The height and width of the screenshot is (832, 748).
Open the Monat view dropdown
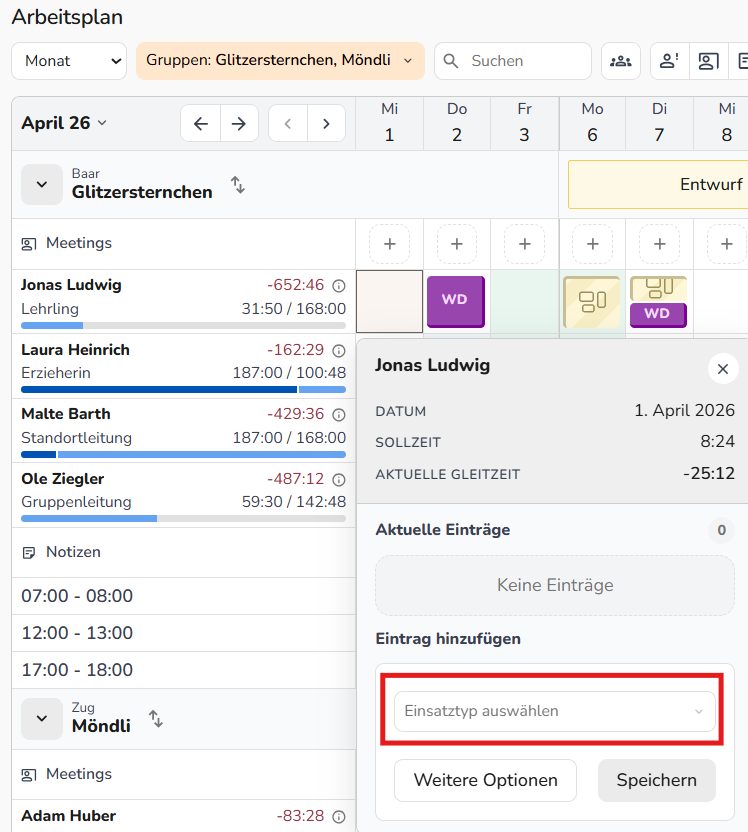pos(69,61)
